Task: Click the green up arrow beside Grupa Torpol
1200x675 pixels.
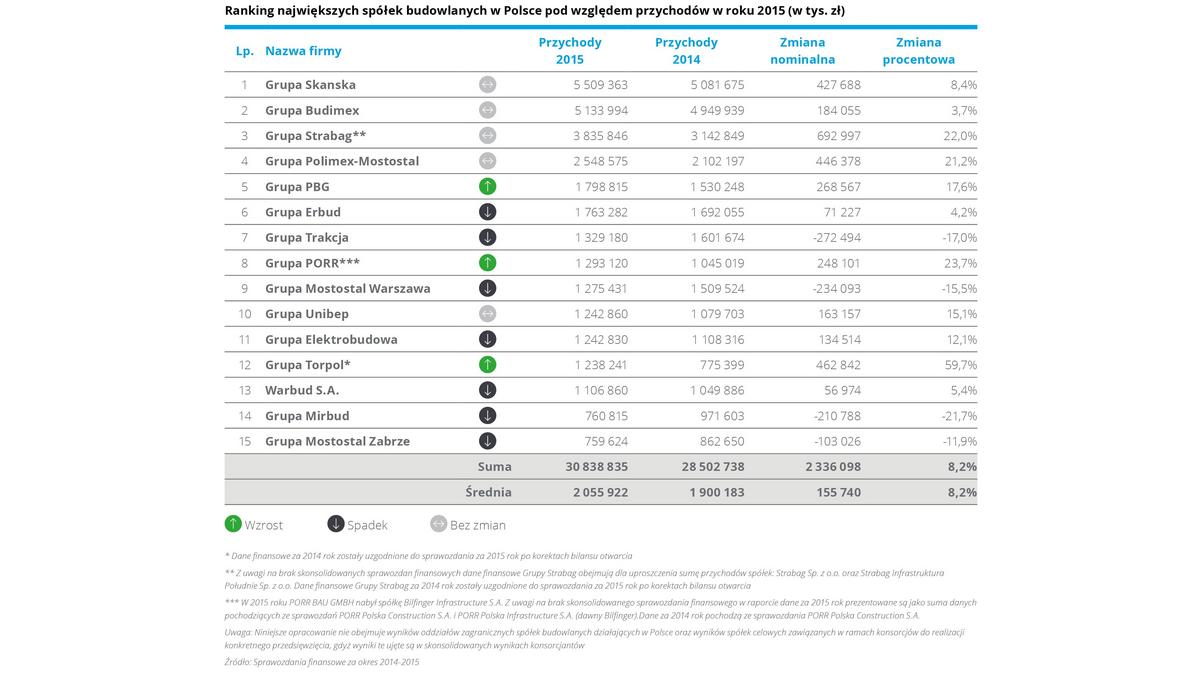Action: point(487,365)
